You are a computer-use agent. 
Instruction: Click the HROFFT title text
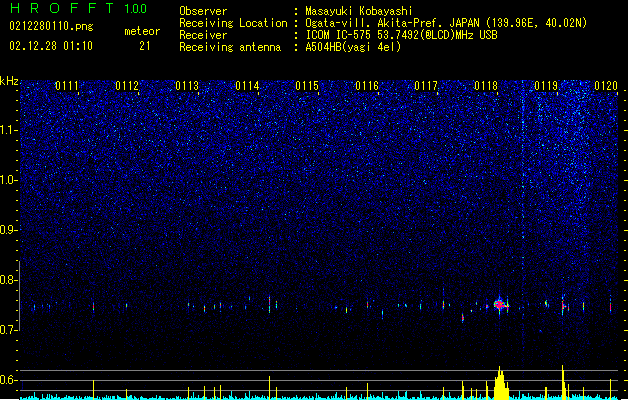point(62,8)
